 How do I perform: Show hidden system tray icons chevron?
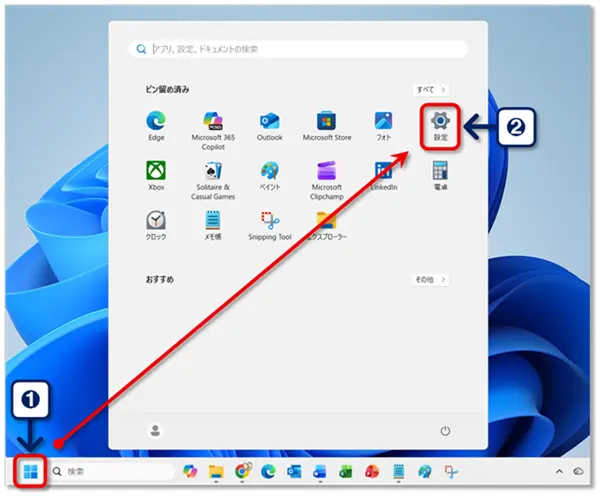[559, 471]
